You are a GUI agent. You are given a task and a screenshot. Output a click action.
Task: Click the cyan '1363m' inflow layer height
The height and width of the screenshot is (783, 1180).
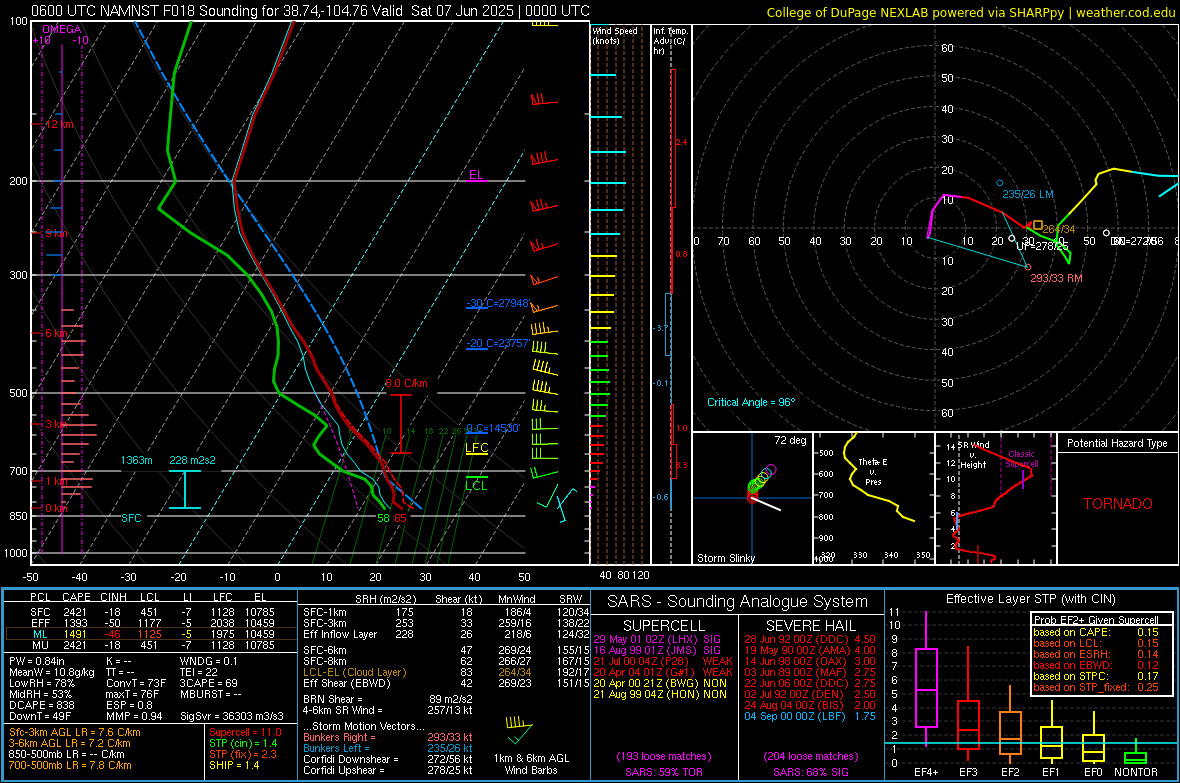point(136,460)
